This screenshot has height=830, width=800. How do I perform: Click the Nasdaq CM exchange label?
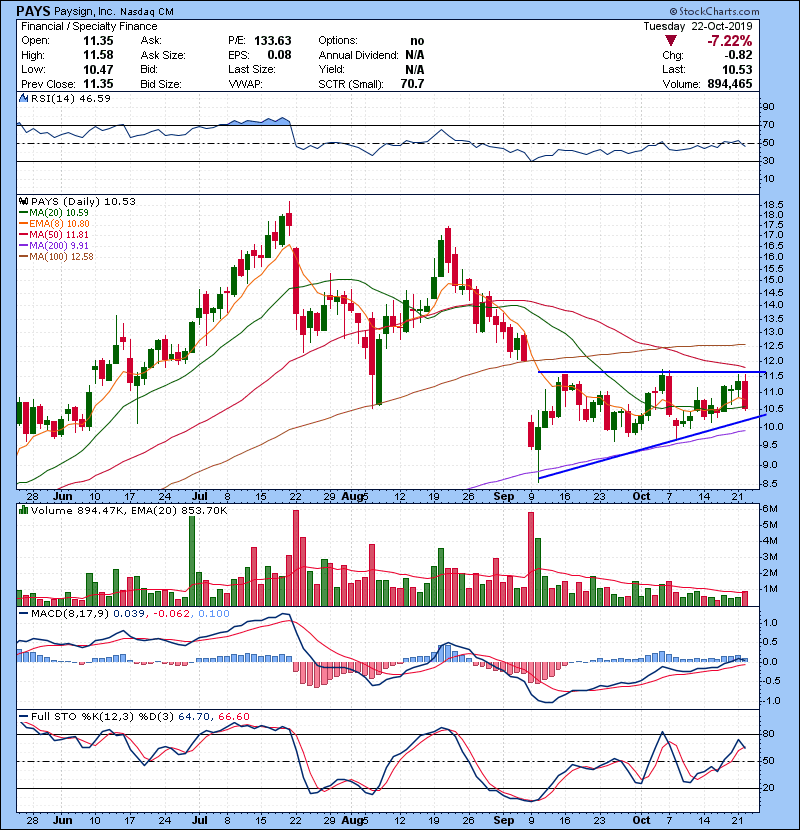[x=147, y=12]
